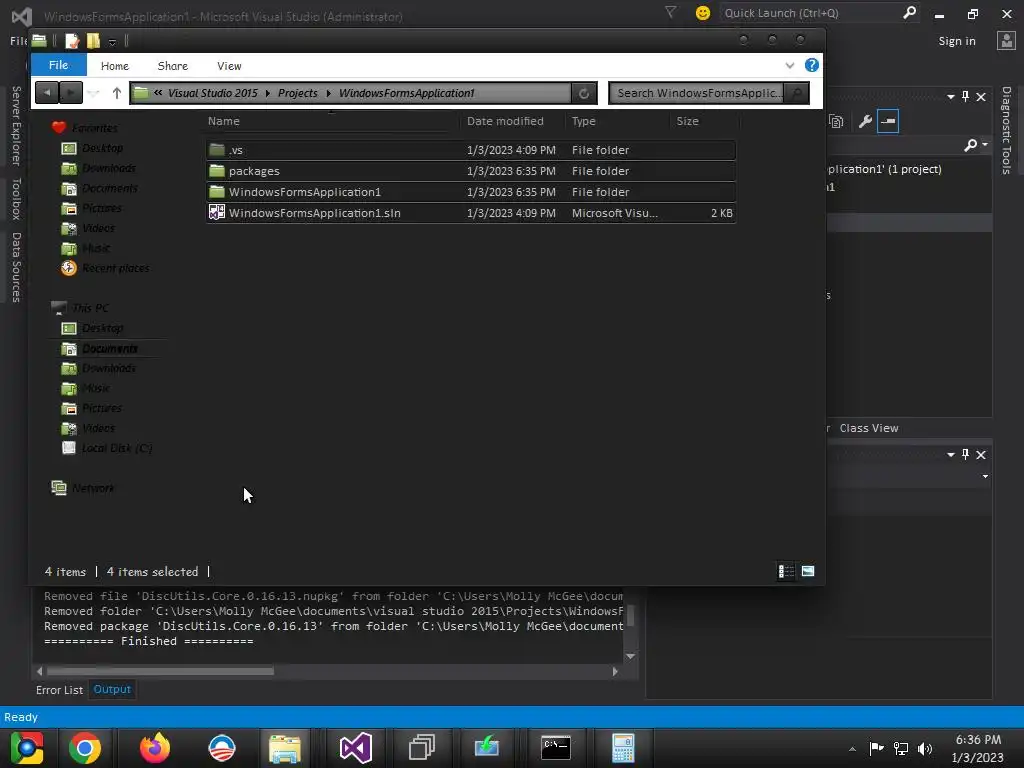This screenshot has height=768, width=1024.
Task: Switch to Details view icon in status bar
Action: [786, 571]
